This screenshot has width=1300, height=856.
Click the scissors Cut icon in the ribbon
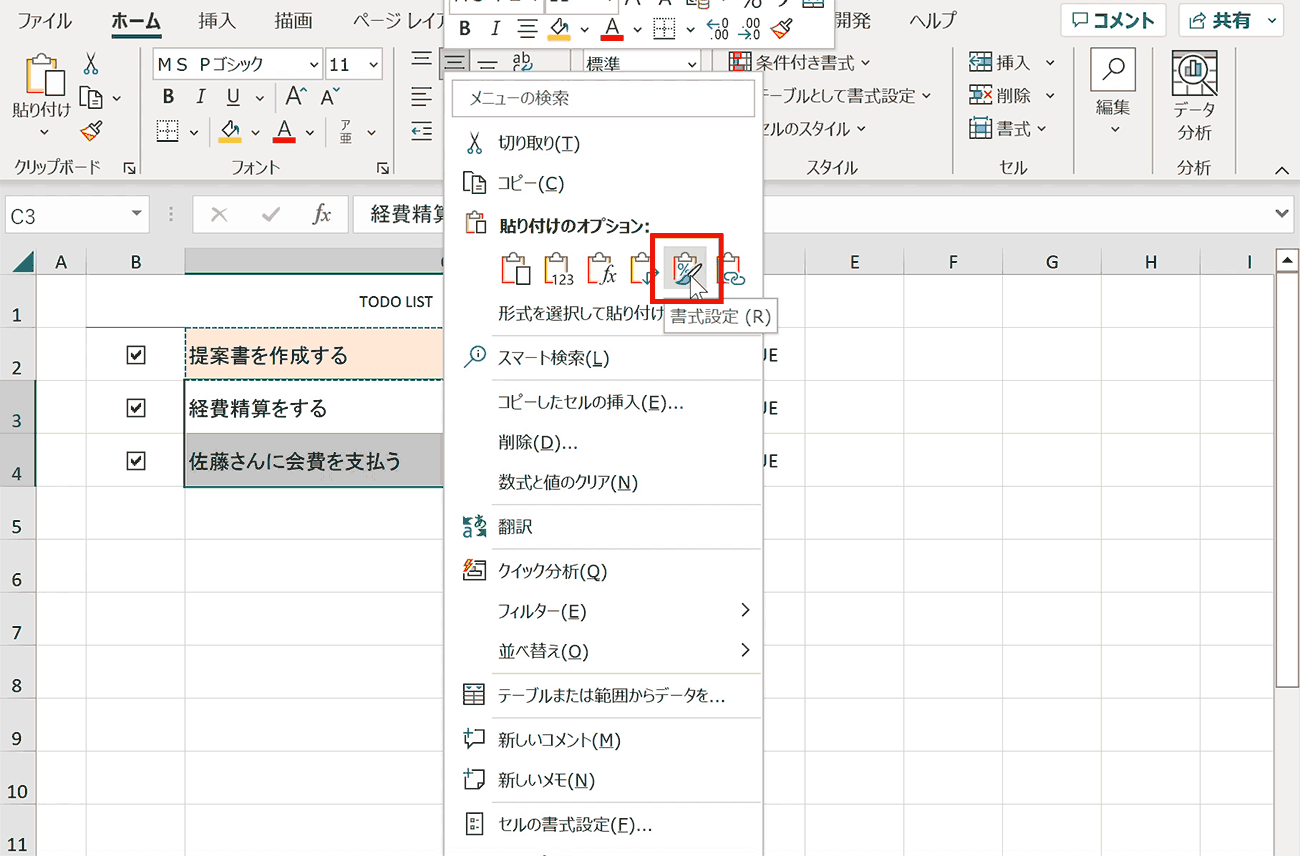(x=91, y=65)
